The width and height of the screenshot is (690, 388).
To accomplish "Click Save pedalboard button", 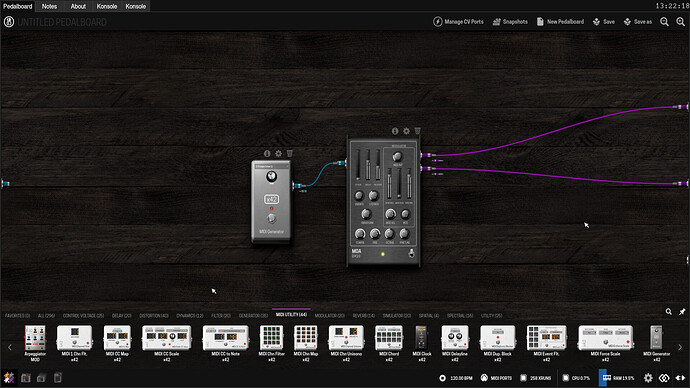I will pos(603,22).
